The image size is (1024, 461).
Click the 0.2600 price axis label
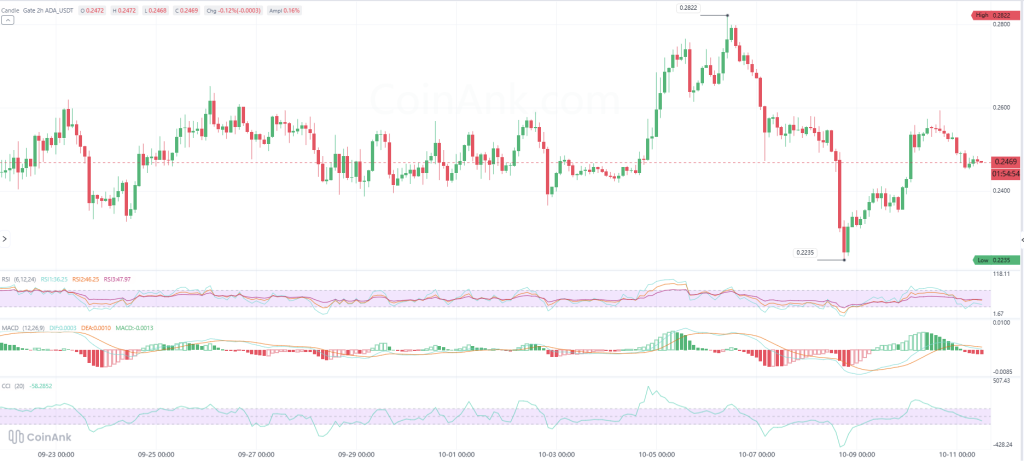tap(1001, 107)
